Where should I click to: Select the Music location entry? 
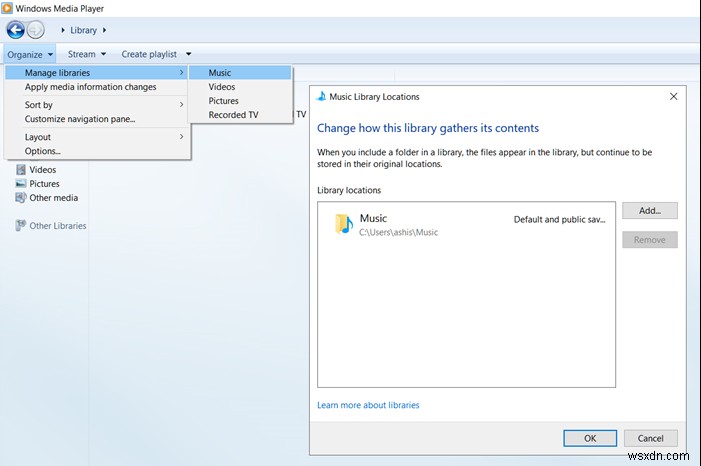pos(466,225)
